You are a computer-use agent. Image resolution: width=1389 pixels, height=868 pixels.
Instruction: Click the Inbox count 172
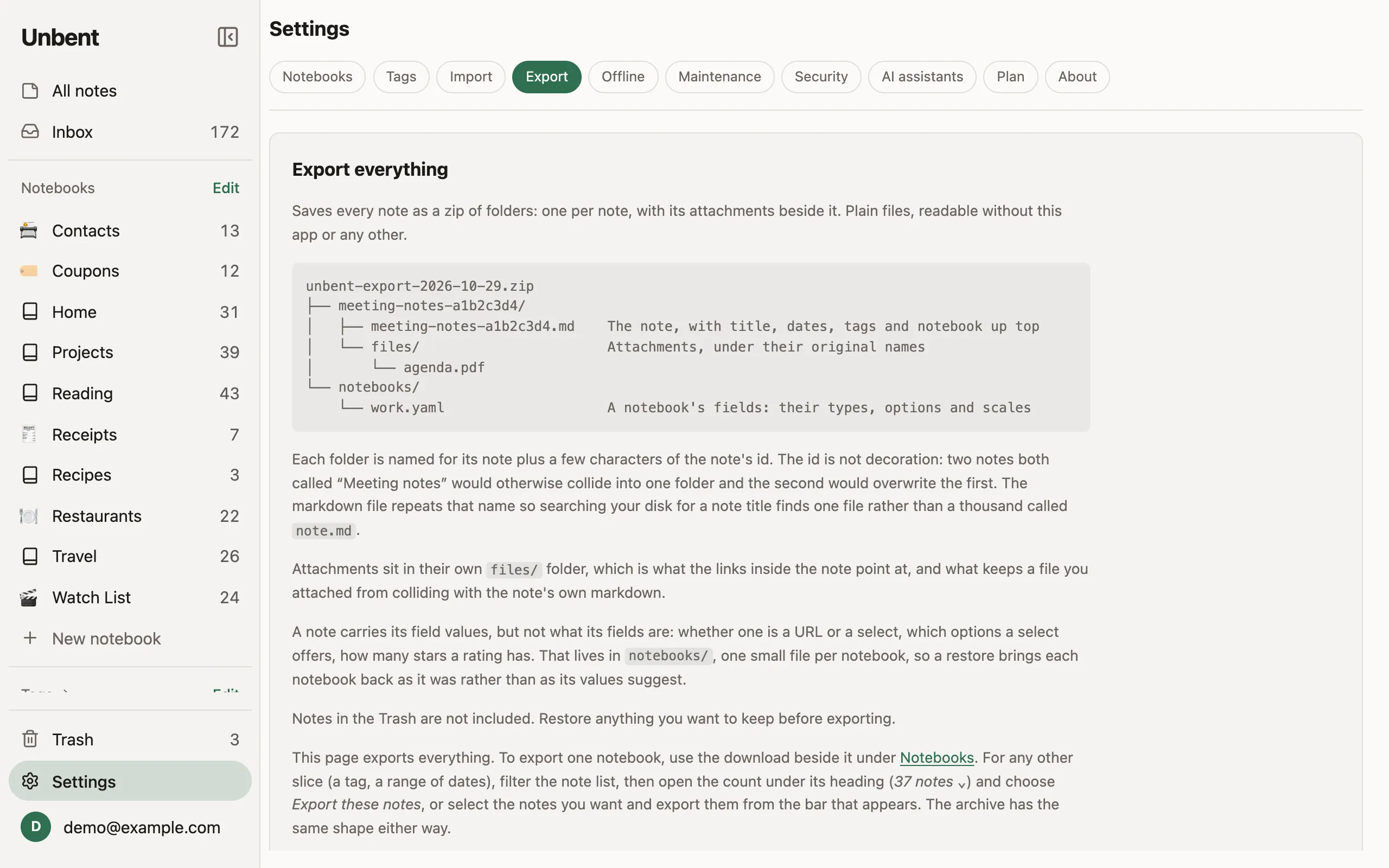tap(225, 132)
